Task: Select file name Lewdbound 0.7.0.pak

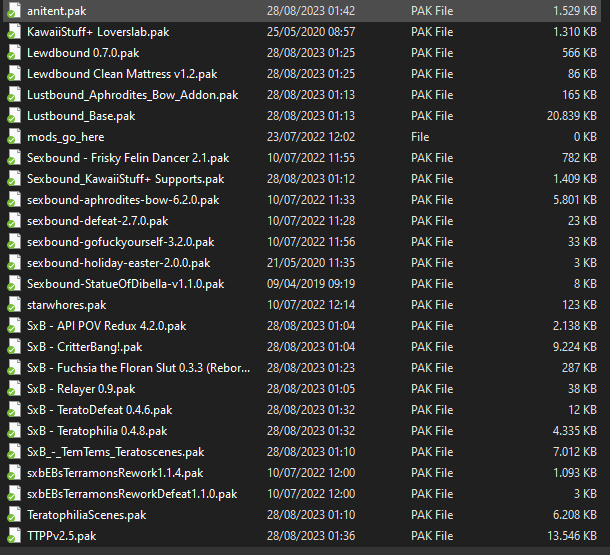Action: coord(83,53)
